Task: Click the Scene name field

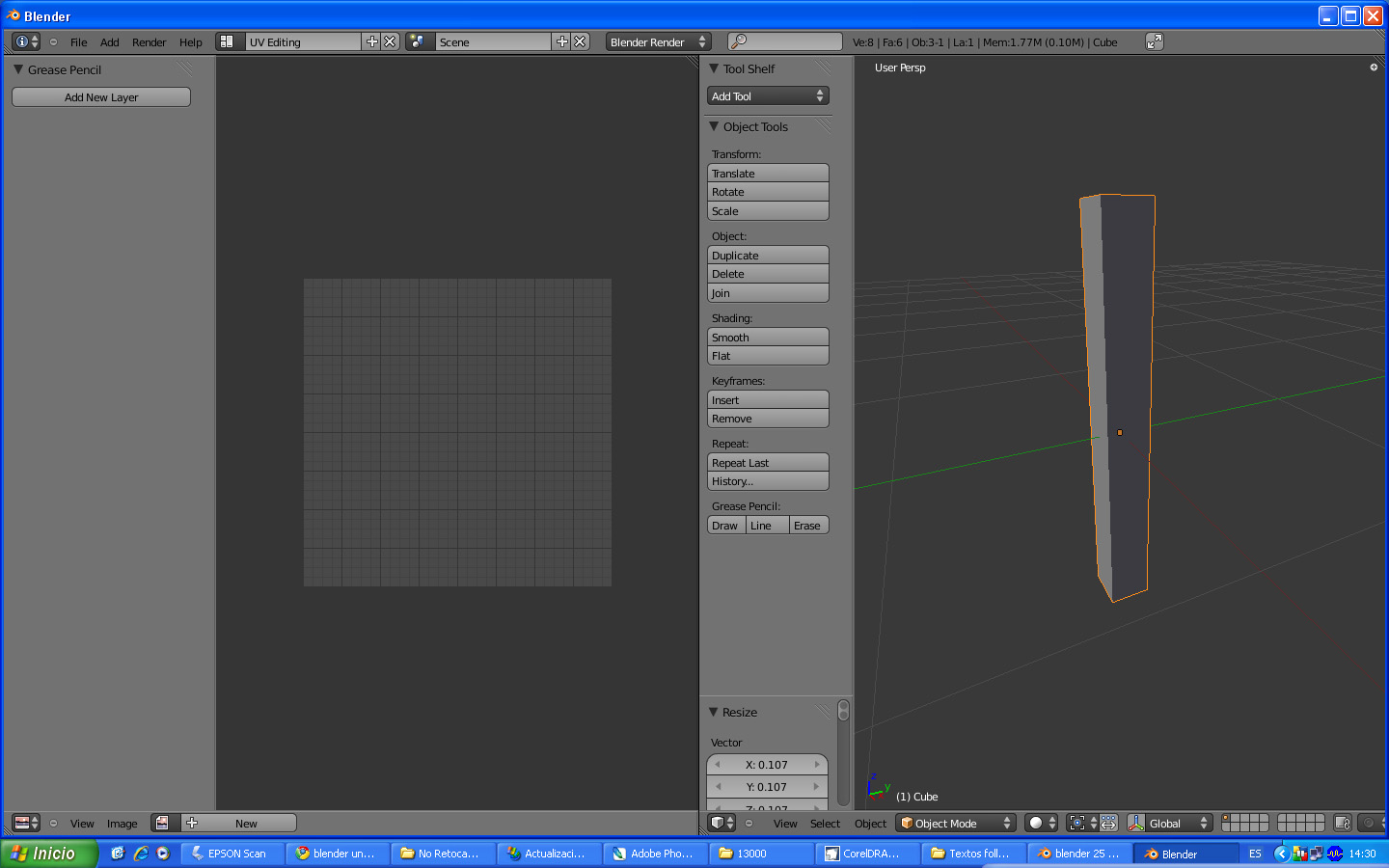Action: 494,41
